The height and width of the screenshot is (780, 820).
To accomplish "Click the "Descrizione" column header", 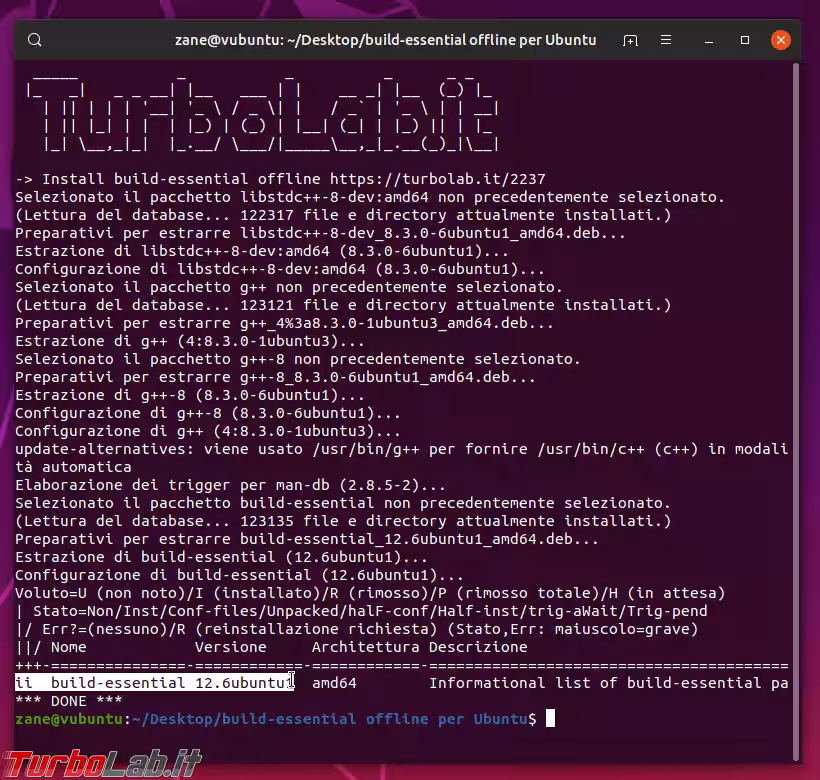I will click(478, 647).
